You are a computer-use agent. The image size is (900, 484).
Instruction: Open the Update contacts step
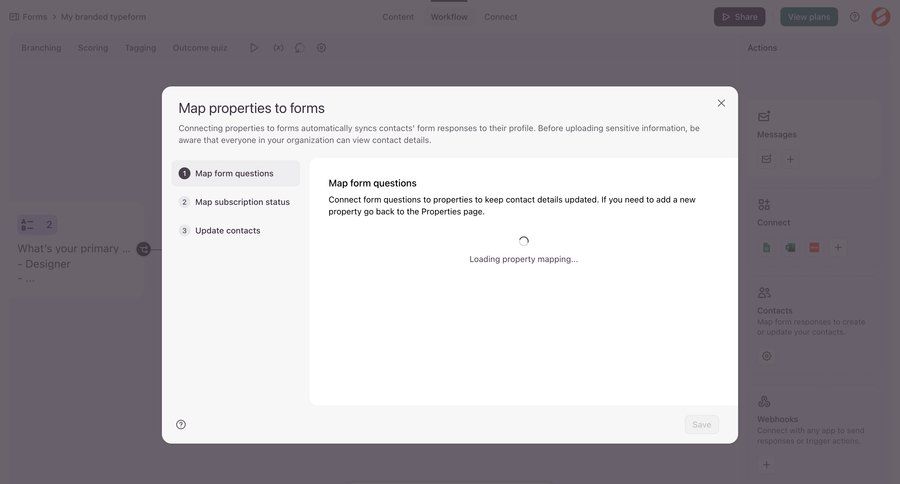point(235,231)
